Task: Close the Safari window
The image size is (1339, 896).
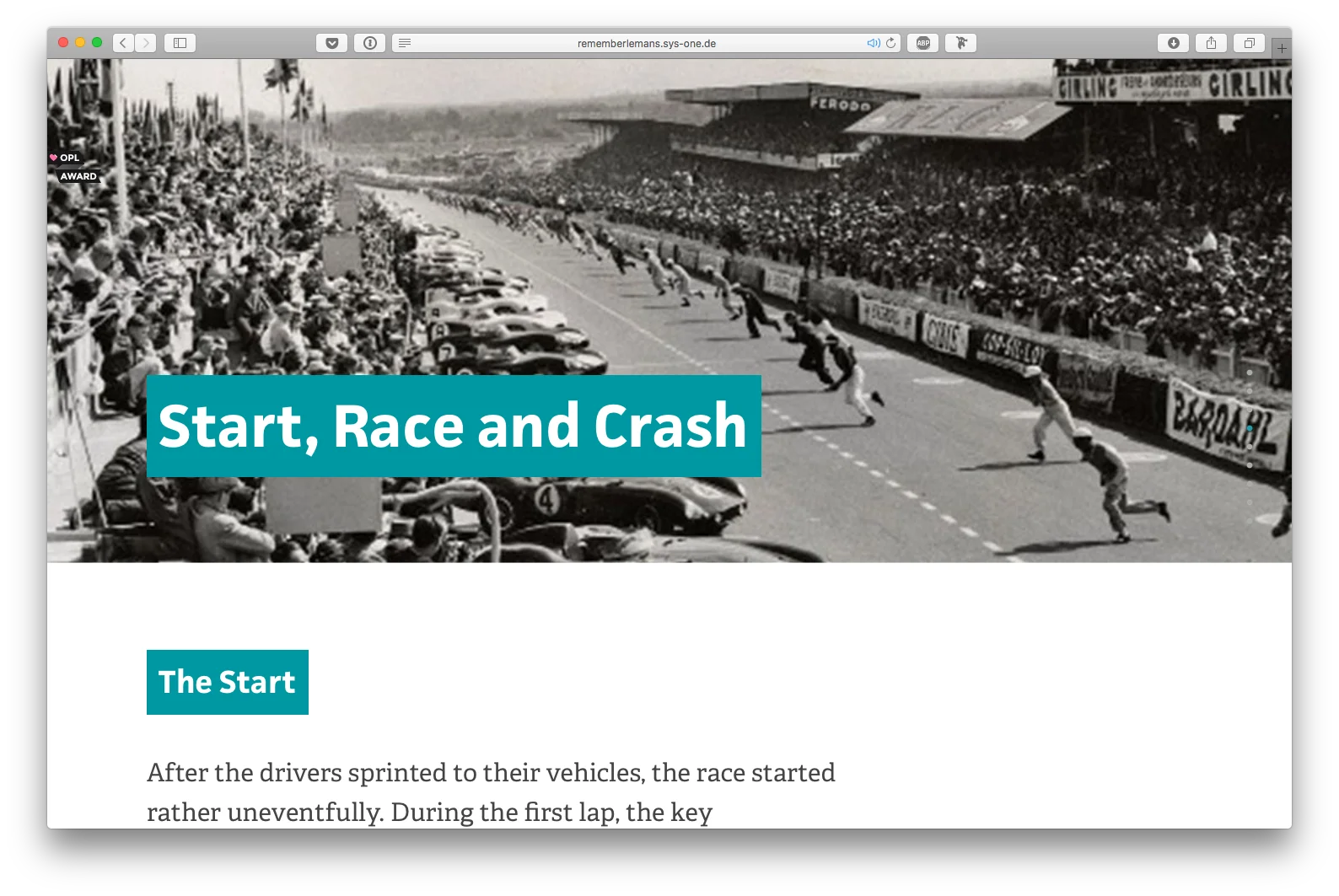Action: point(63,42)
